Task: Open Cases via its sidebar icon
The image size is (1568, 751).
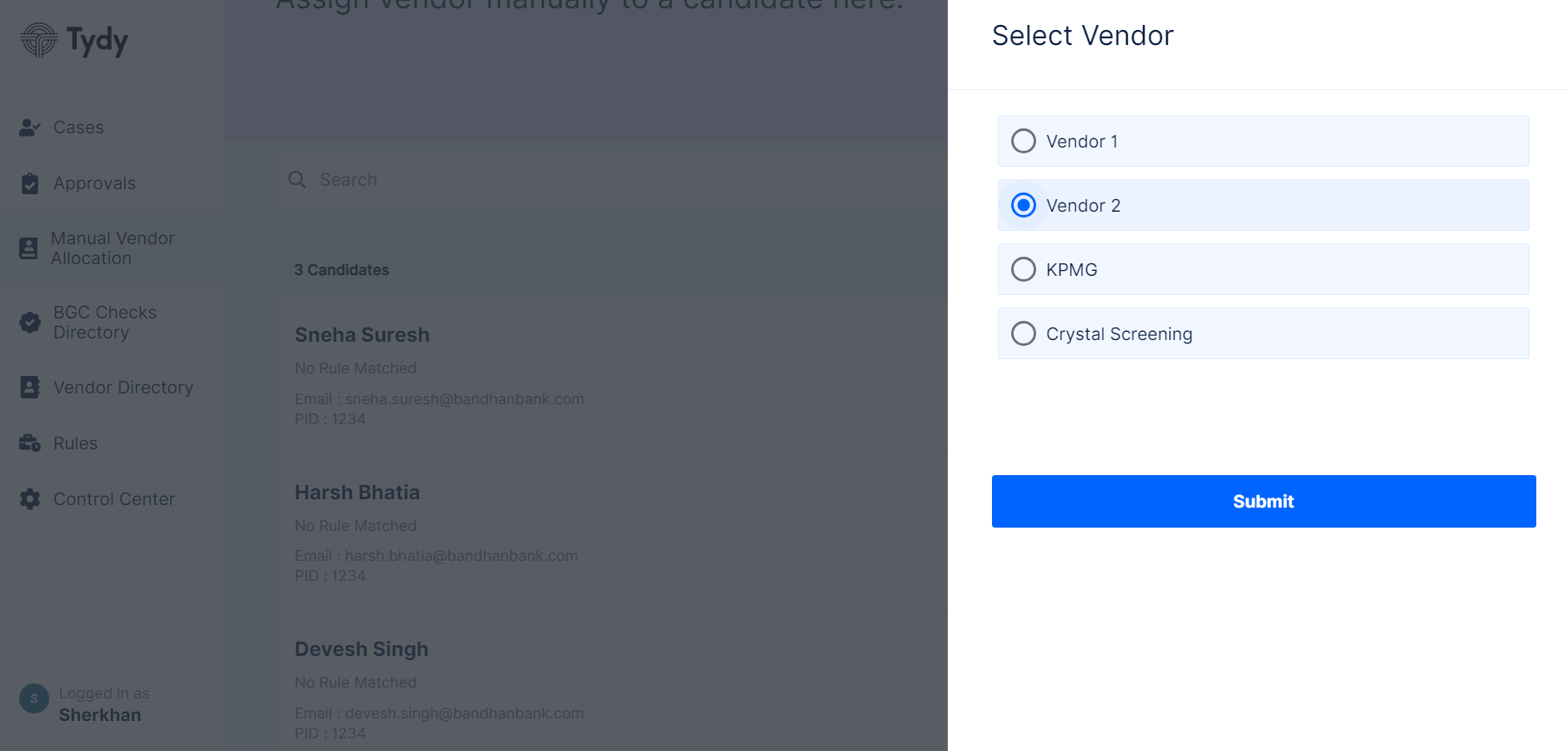Action: click(30, 128)
